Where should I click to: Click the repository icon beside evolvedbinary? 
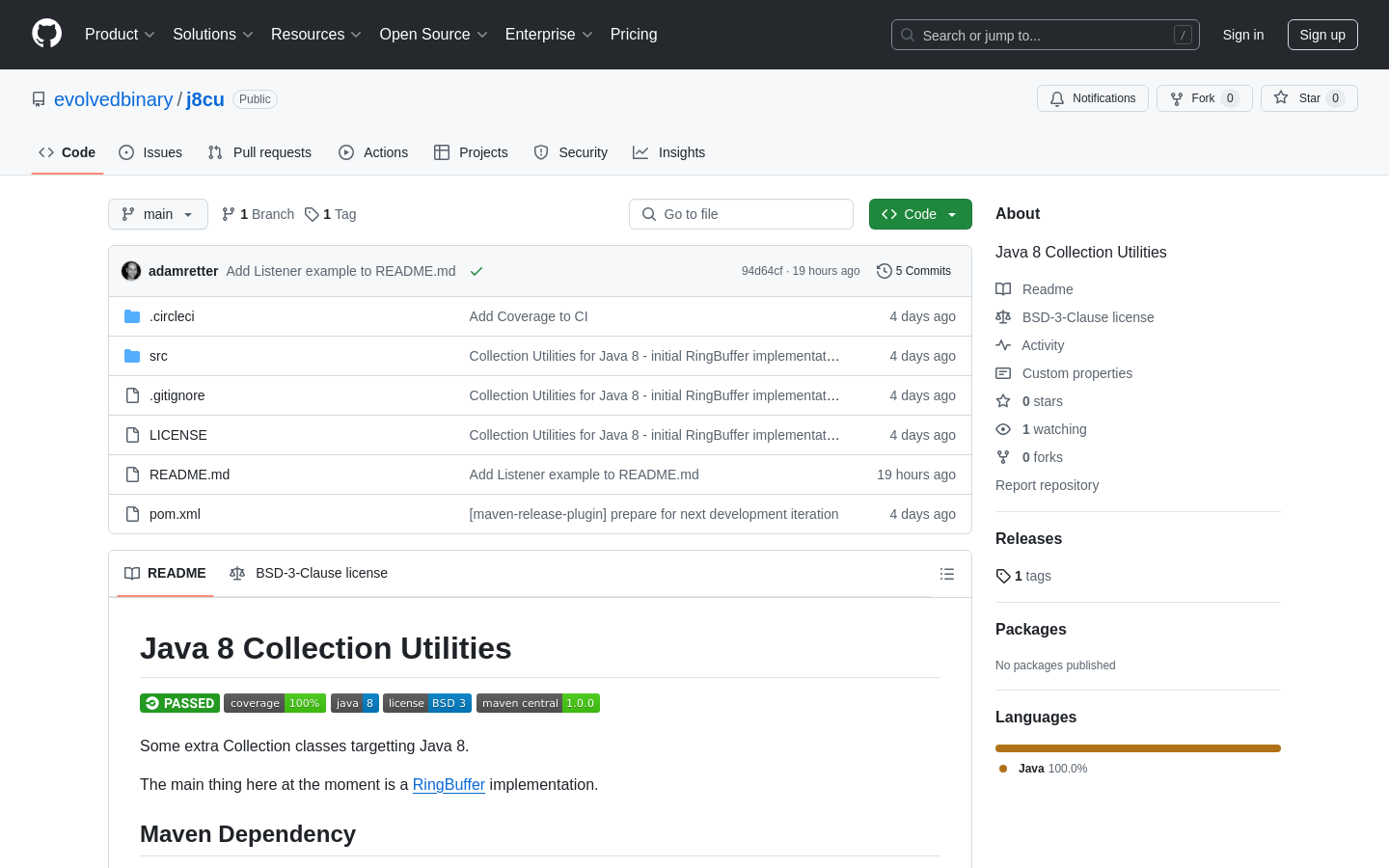[x=39, y=99]
